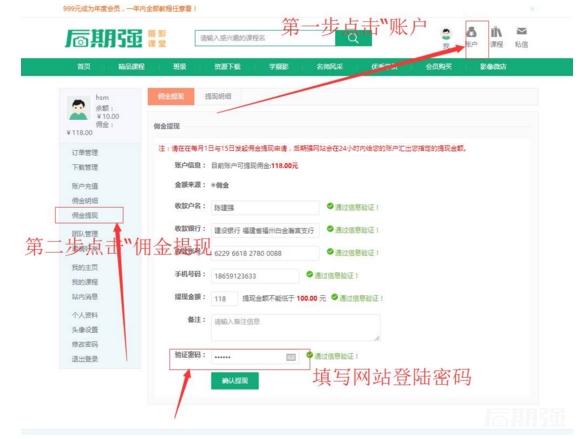Click the keyboard icon in password field
This screenshot has height=439, width=580.
tap(291, 357)
